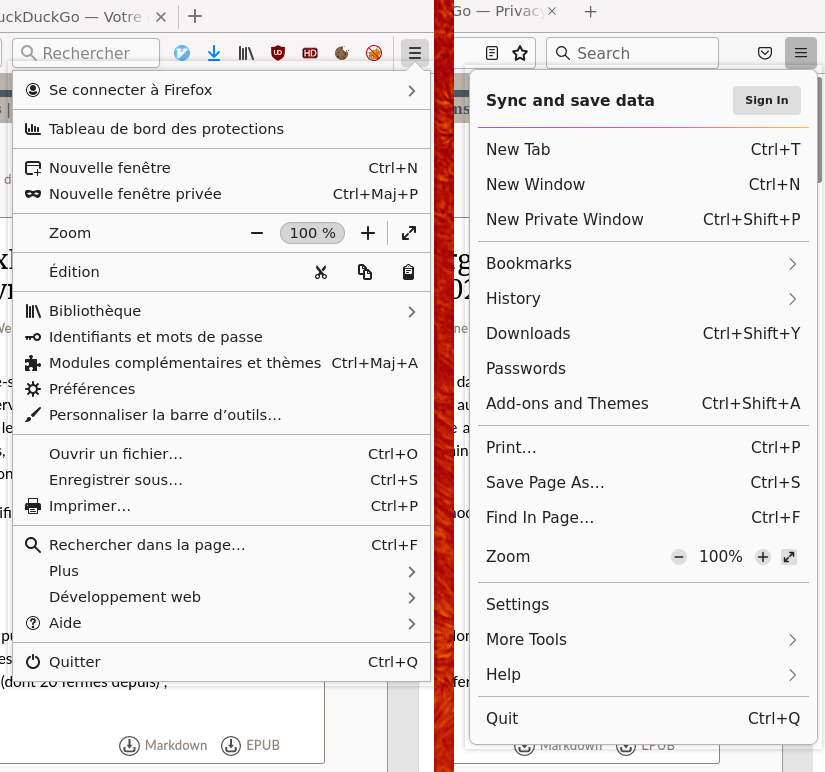Choose Enregistrer sous
The width and height of the screenshot is (825, 772).
(222, 480)
